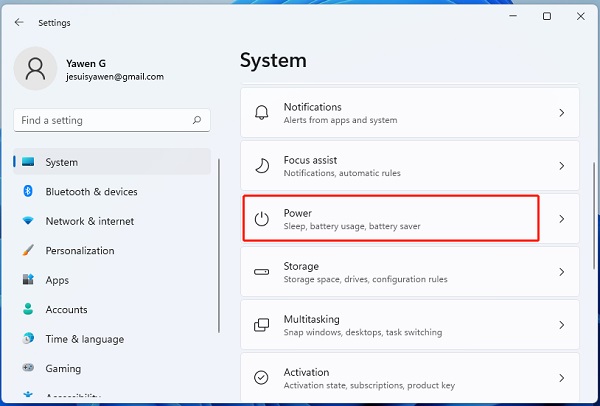Viewport: 600px width, 406px height.
Task: Click 'Storage space, drives, configuration rules' text
Action: pos(365,279)
